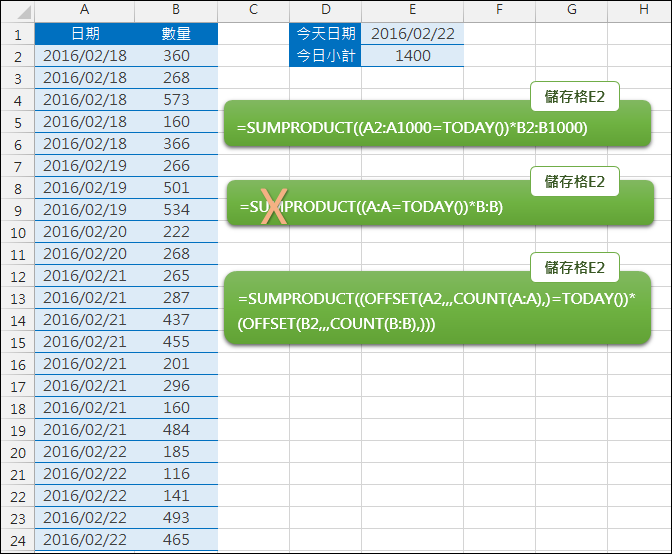Click quantity cell 287
This screenshot has height=554, width=672.
click(x=176, y=298)
